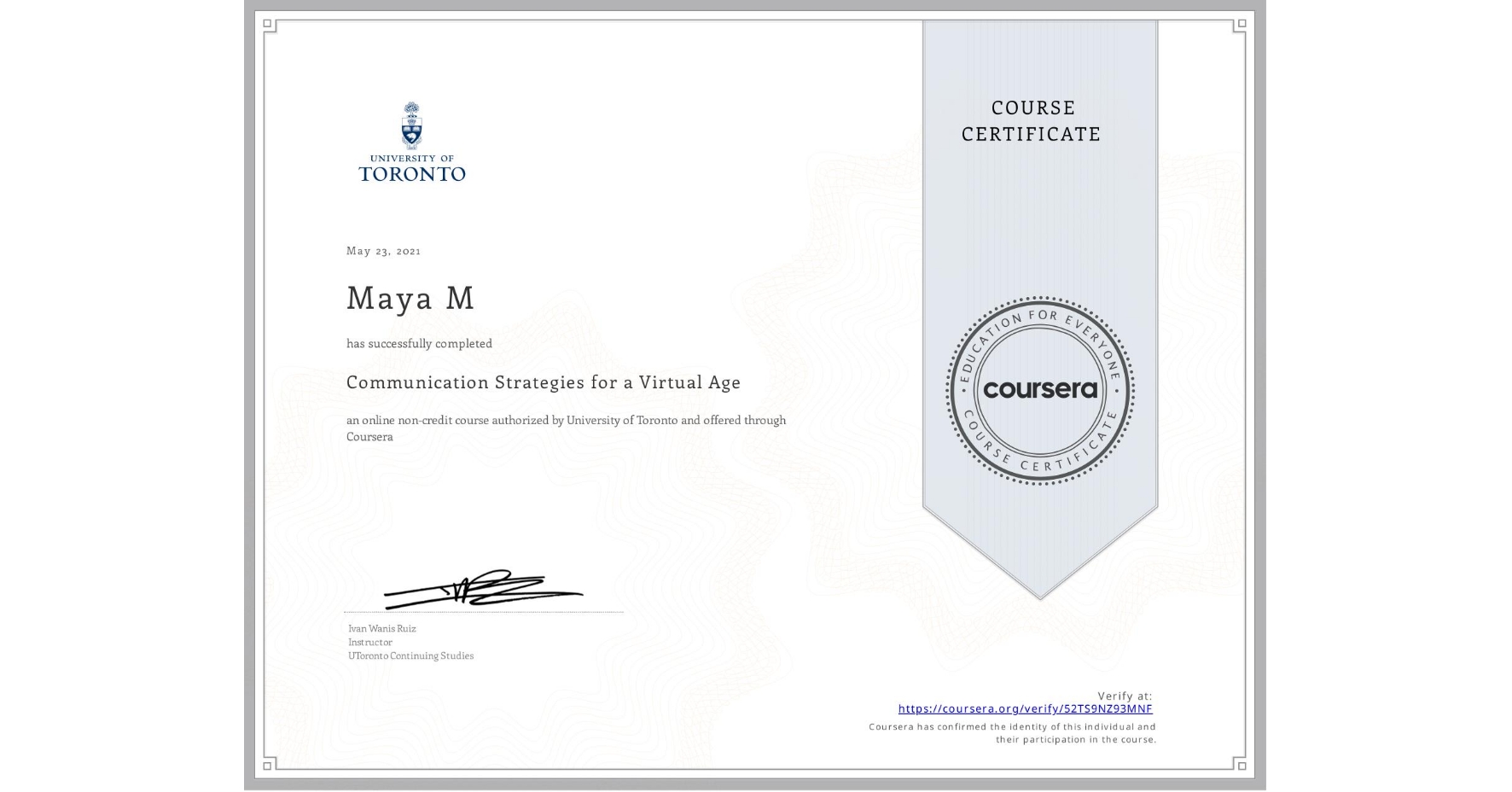
Task: Click 'has successfully completed' text
Action: click(419, 343)
